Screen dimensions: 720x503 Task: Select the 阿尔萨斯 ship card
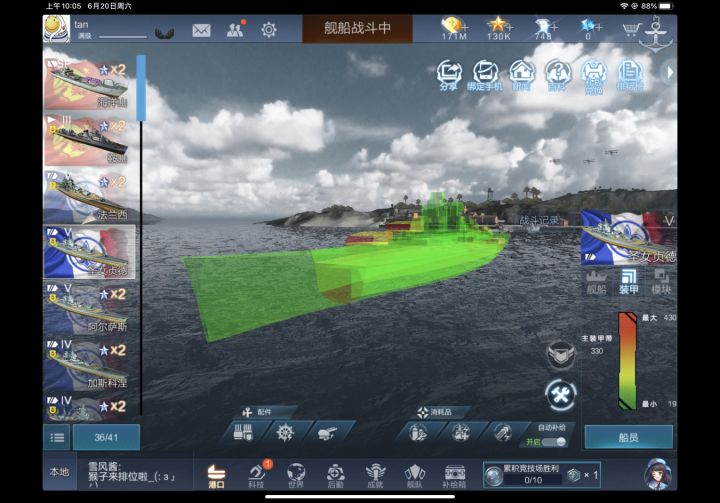90,308
